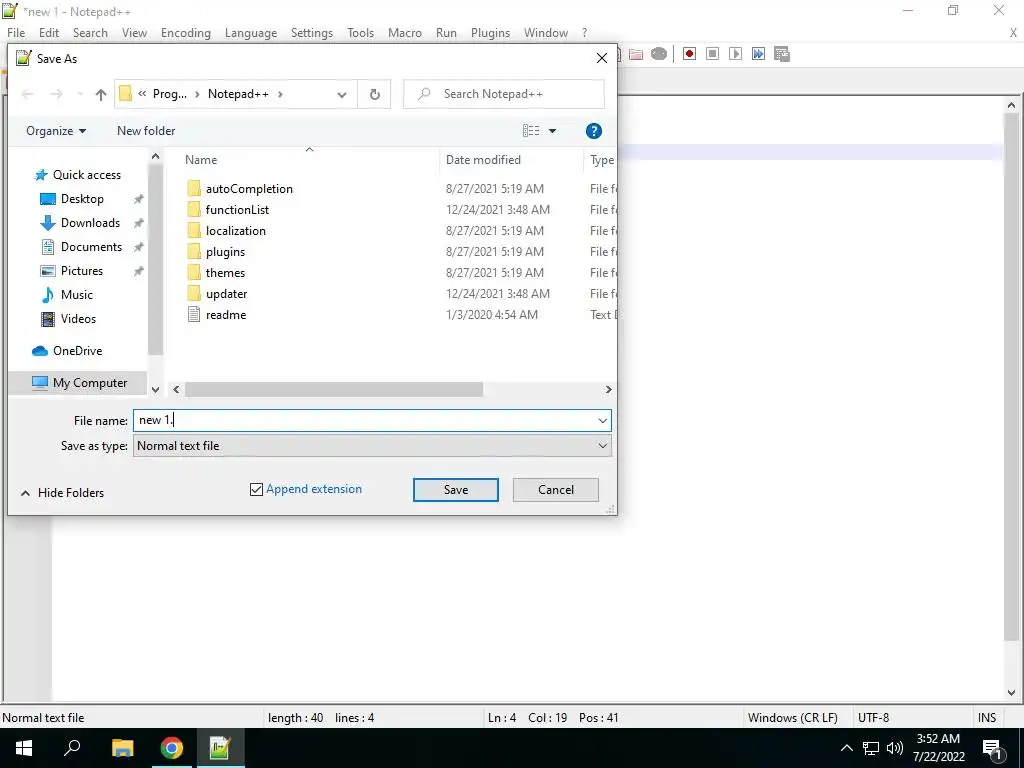The image size is (1024, 768).
Task: Click the volume speaker tray icon
Action: (895, 748)
